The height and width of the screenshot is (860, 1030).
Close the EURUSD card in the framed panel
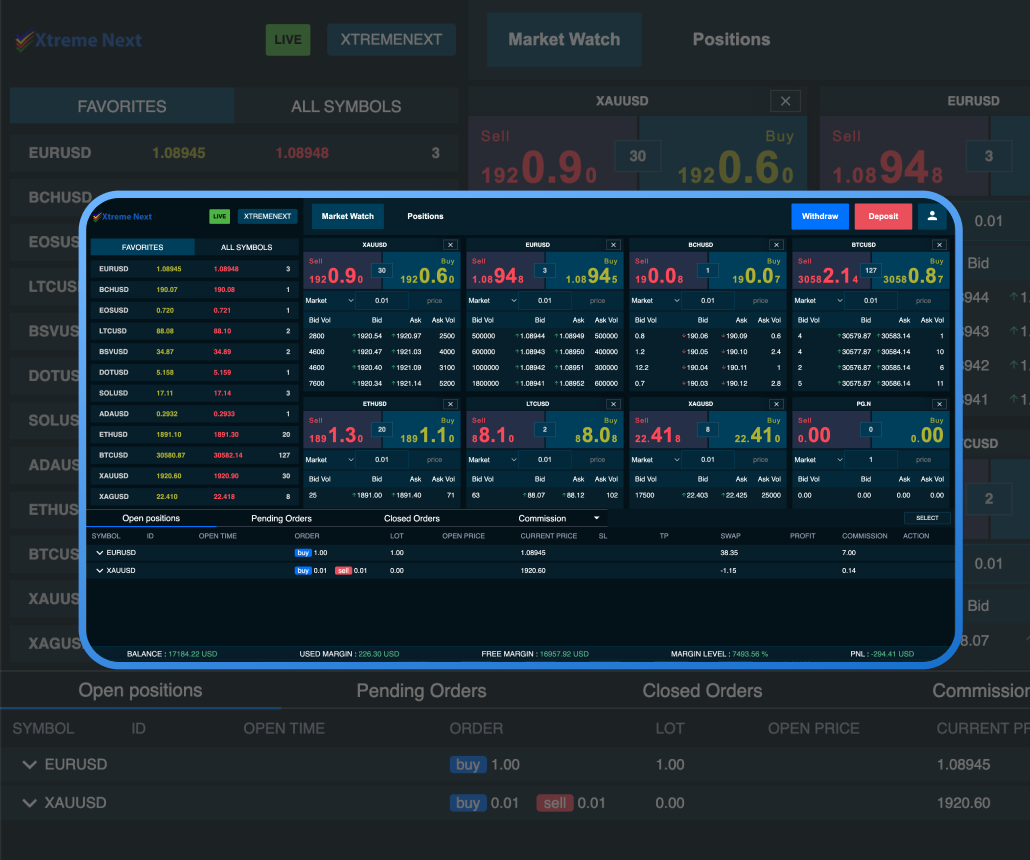click(x=613, y=245)
